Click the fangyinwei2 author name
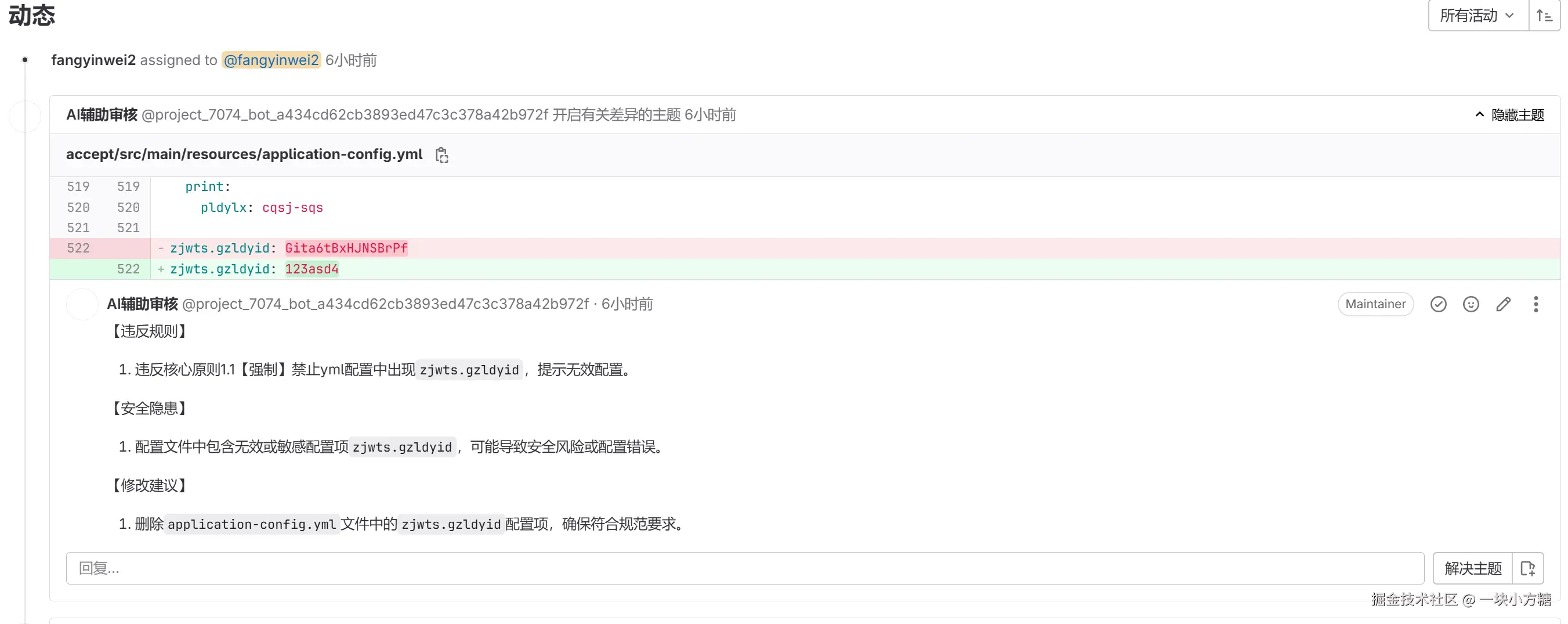The height and width of the screenshot is (624, 1568). pyautogui.click(x=93, y=60)
